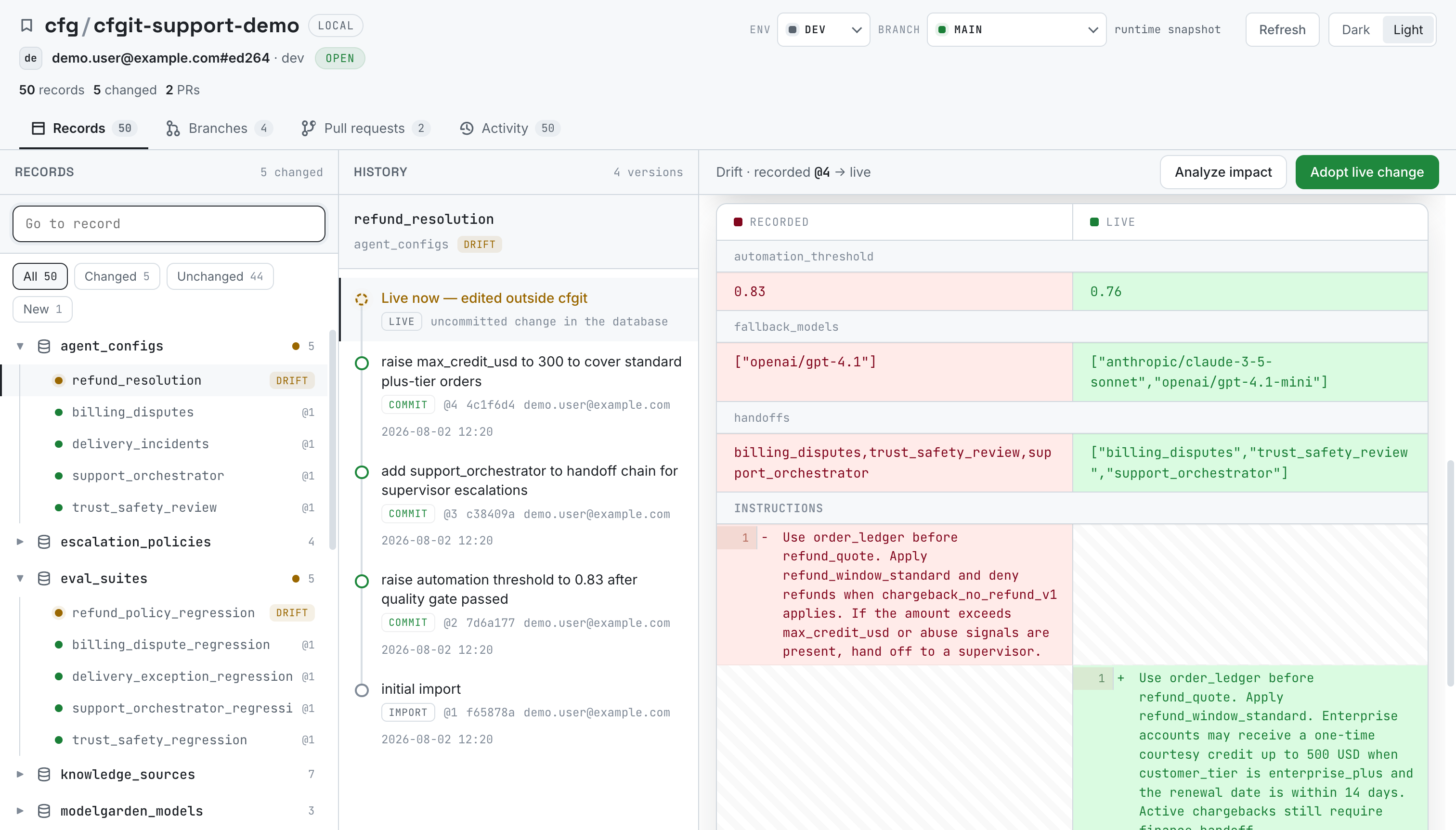Open the BRANCH dropdown showing MAIN
1456x830 pixels.
tap(1016, 30)
